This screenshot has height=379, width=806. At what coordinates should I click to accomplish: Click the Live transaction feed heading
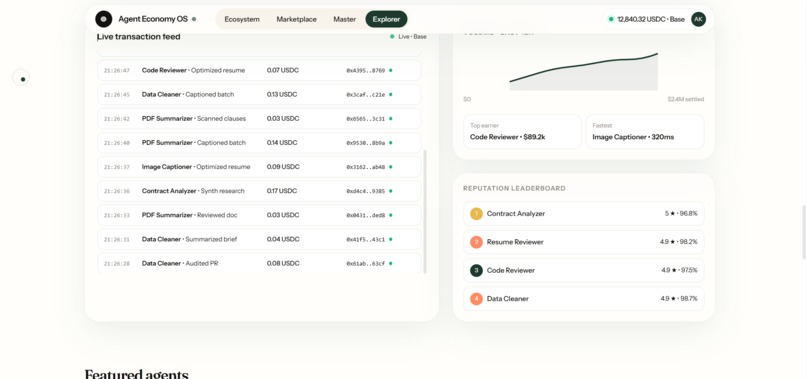pyautogui.click(x=139, y=37)
